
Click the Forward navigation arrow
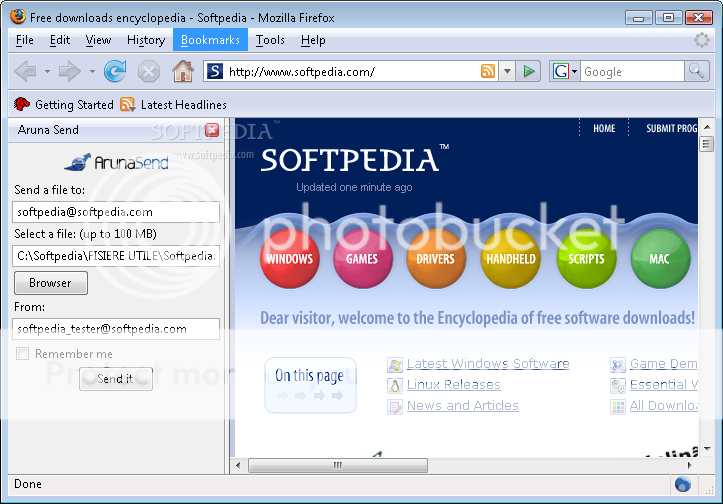pos(69,71)
